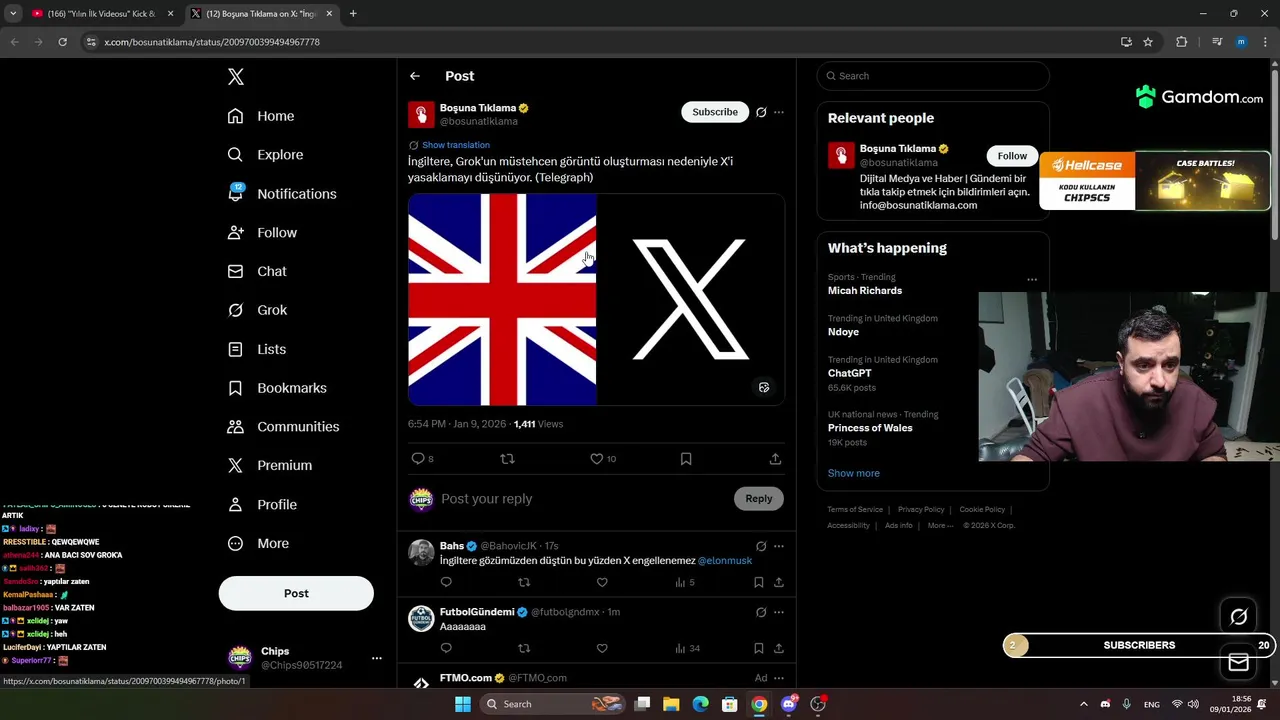Click Show translation link
1280x720 pixels.
click(455, 145)
